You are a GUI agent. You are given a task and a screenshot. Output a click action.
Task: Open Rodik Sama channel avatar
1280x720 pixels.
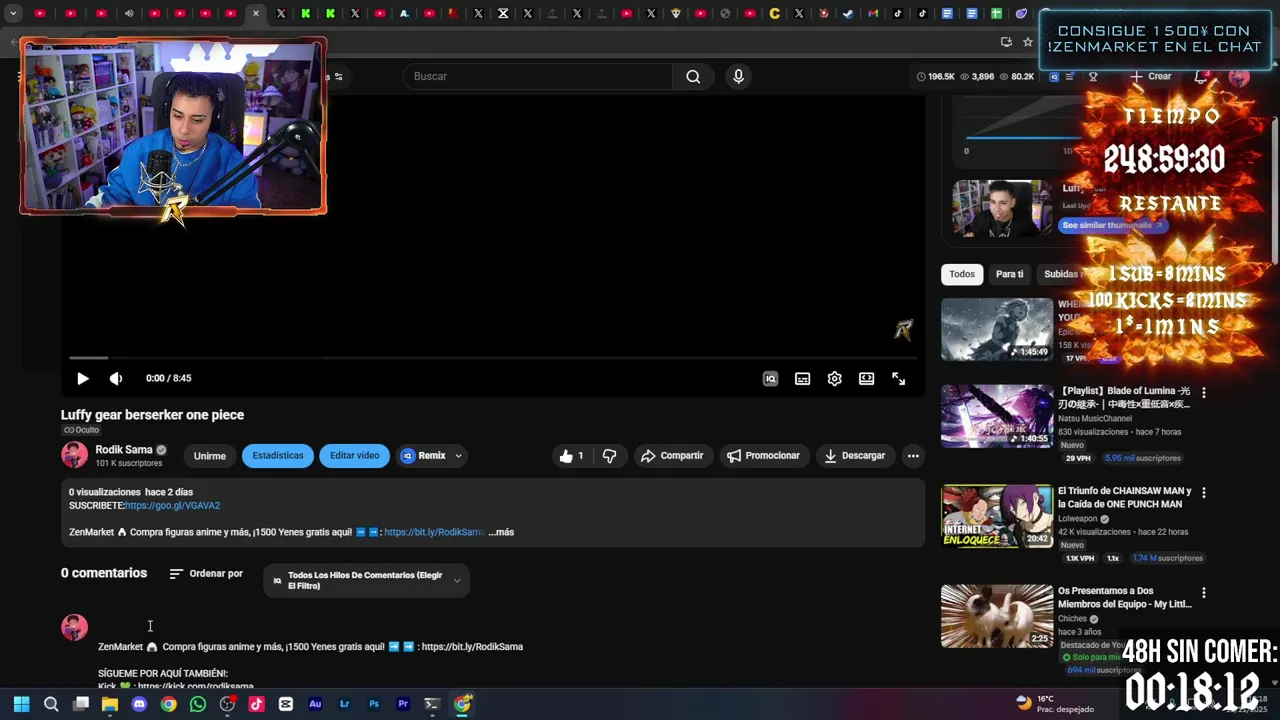click(x=74, y=455)
